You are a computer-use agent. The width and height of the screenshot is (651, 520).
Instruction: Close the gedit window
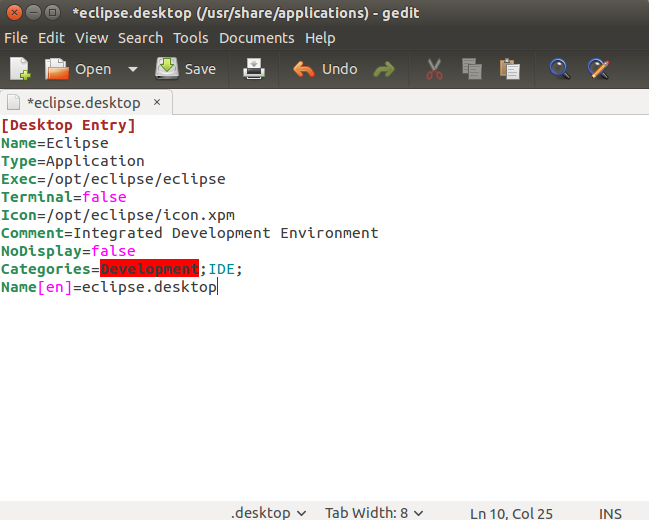14,12
